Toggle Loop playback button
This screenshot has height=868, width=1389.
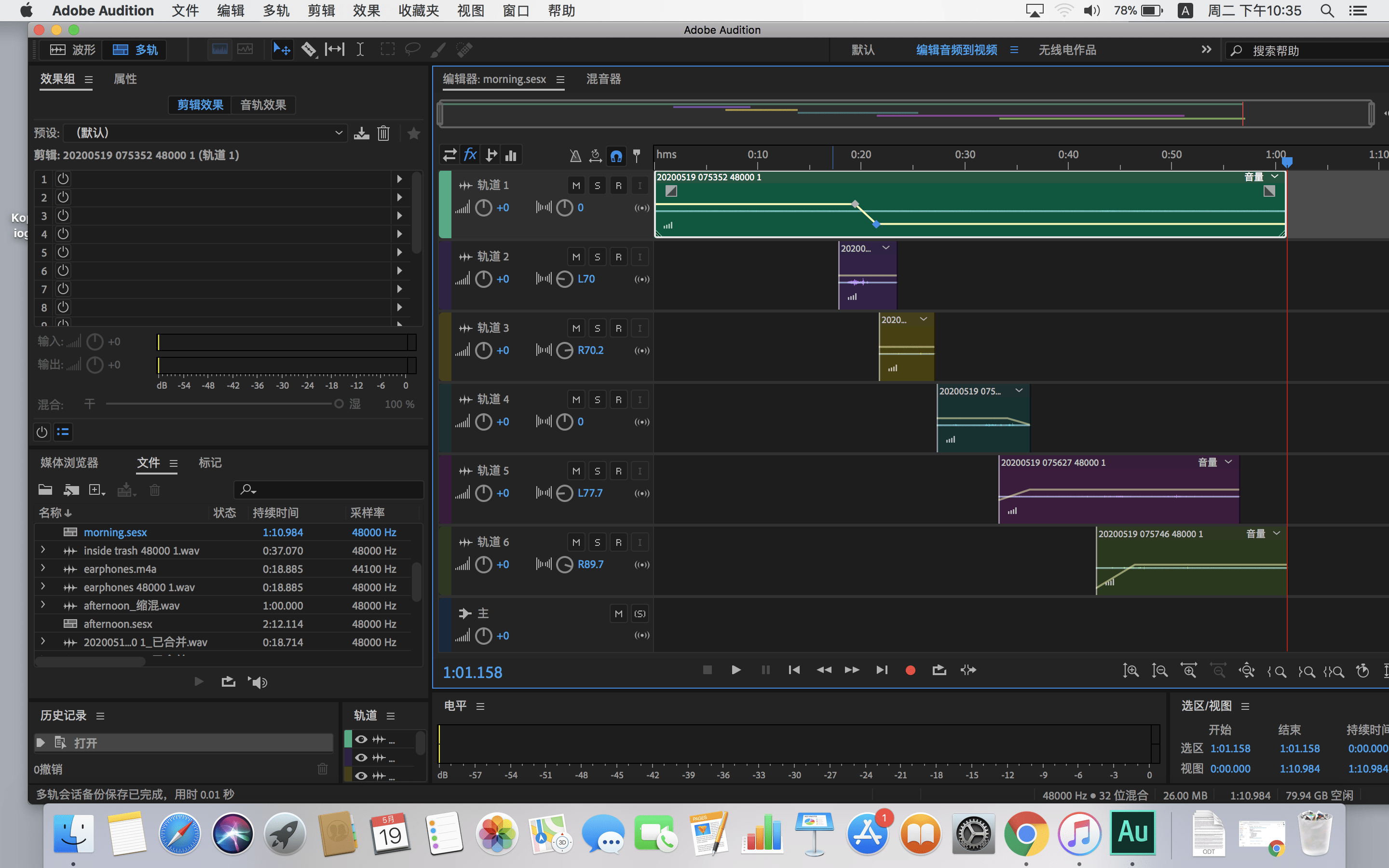939,670
